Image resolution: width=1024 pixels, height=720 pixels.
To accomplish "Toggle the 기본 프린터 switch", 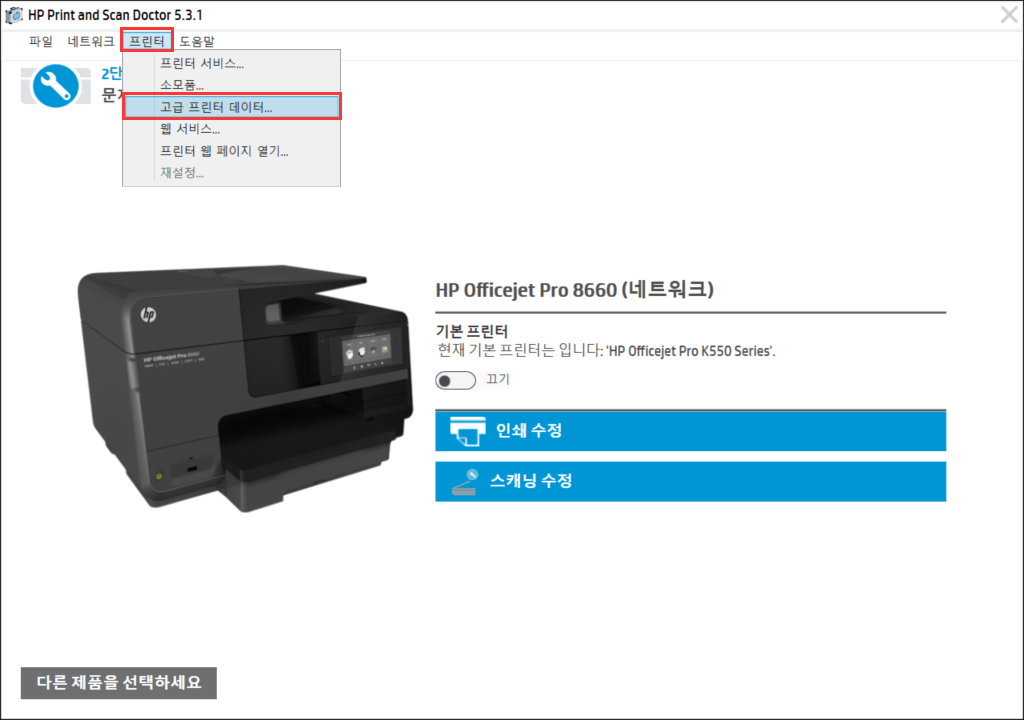I will [455, 380].
